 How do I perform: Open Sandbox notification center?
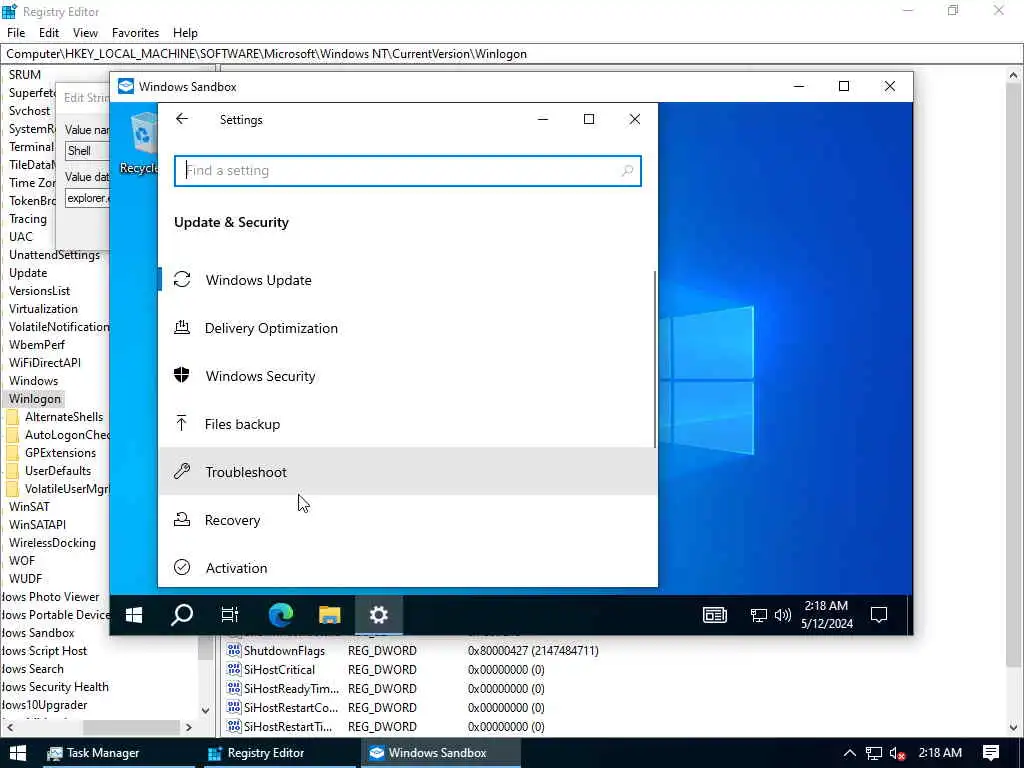(x=879, y=615)
